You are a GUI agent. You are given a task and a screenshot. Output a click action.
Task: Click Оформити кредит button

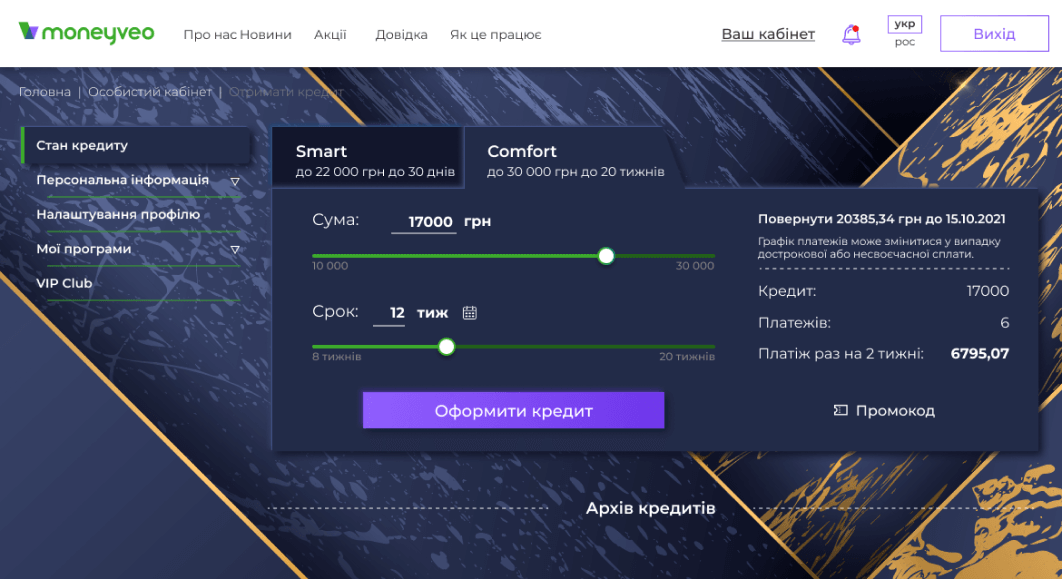(x=513, y=410)
